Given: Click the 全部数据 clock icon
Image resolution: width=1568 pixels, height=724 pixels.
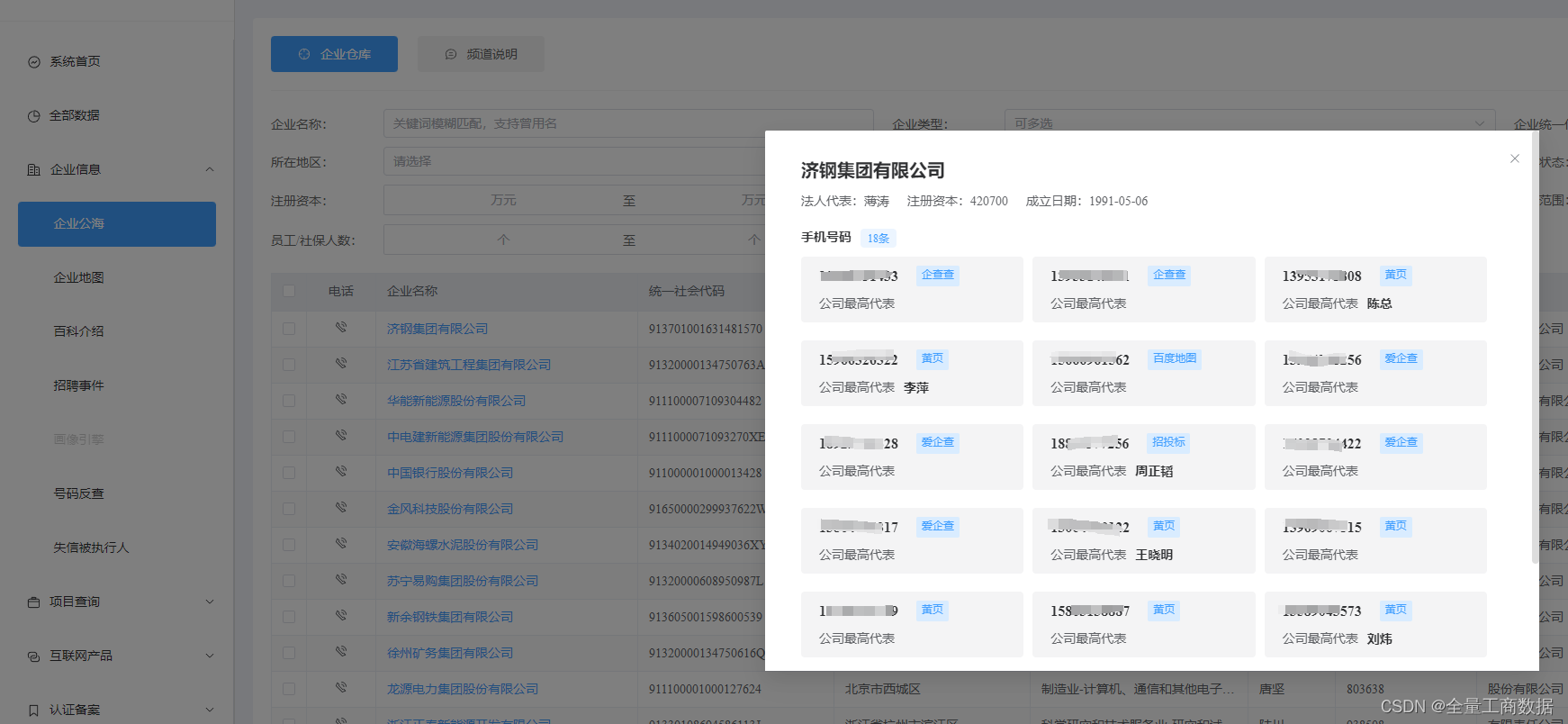Looking at the screenshot, I should (34, 116).
